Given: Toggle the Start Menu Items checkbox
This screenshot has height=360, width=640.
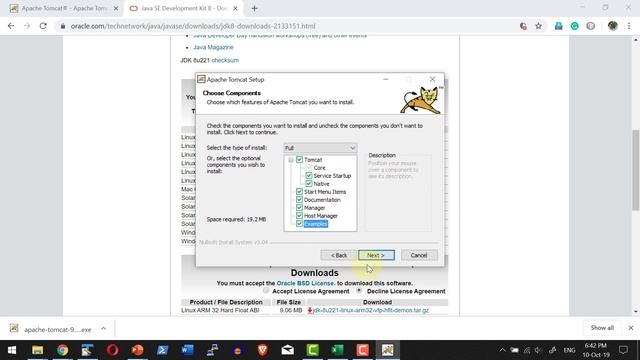Looking at the screenshot, I should point(299,191).
